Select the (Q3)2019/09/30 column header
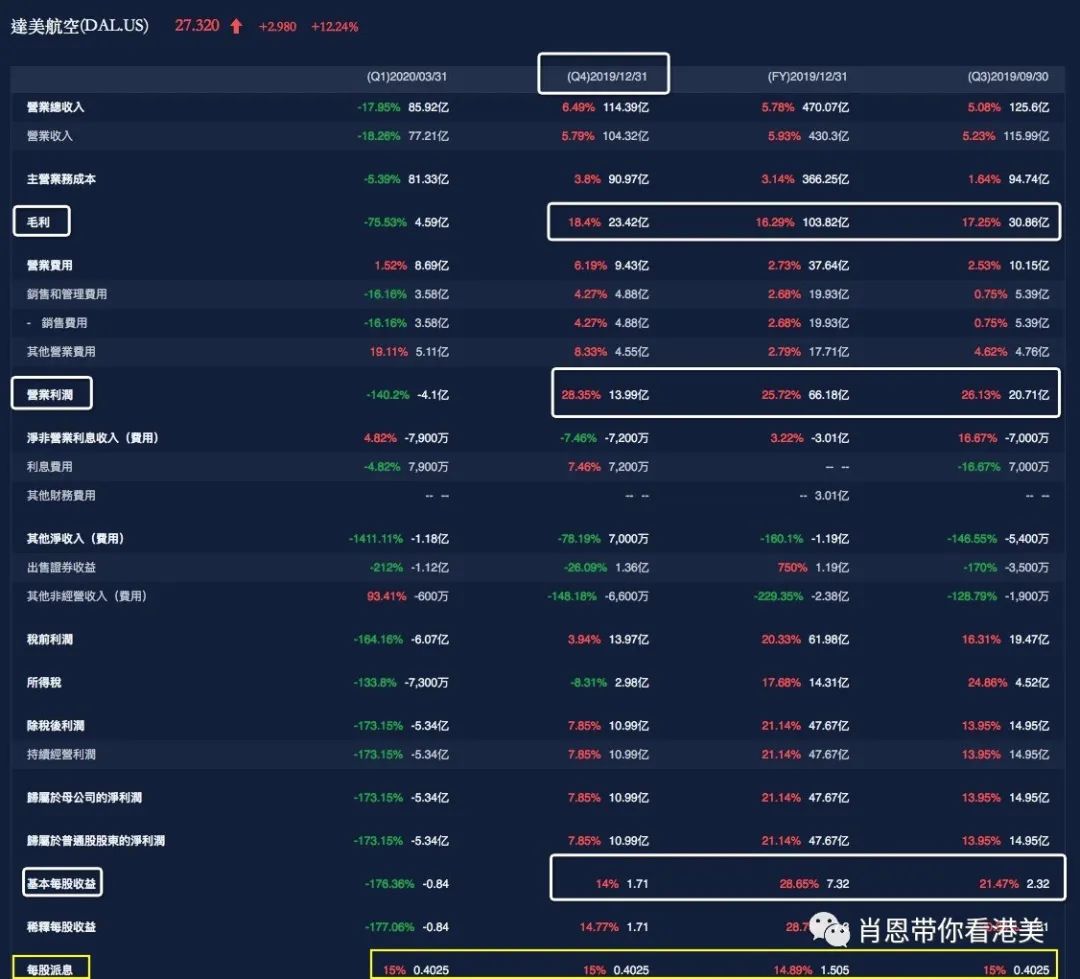 (1008, 76)
